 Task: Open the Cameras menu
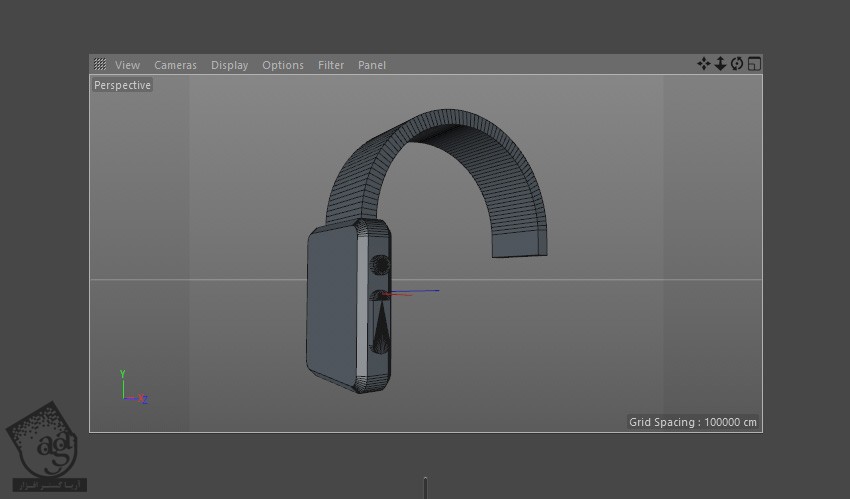[175, 65]
